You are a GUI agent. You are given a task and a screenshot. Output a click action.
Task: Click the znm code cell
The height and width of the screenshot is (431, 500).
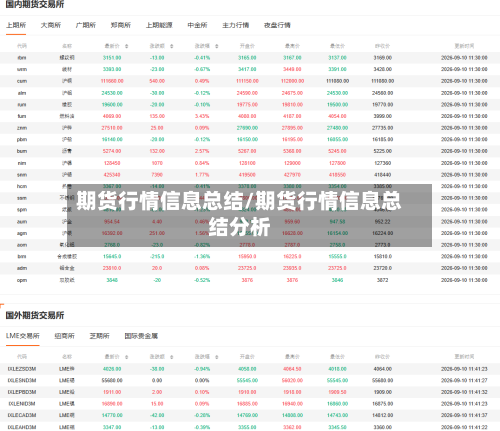(x=22, y=128)
